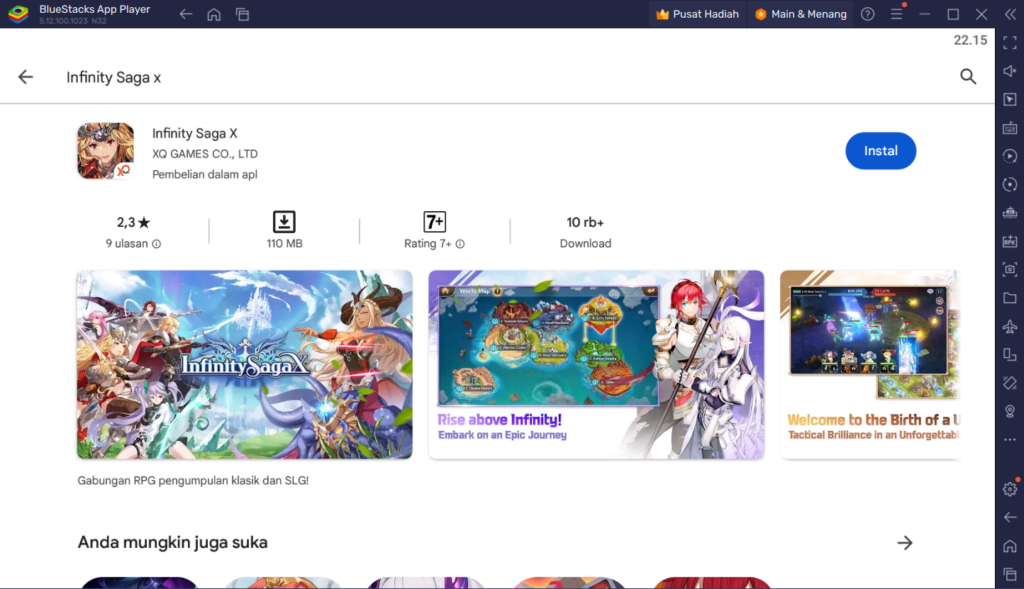1024x589 pixels.
Task: Mute audio using the sidebar volume icon
Action: (1009, 70)
